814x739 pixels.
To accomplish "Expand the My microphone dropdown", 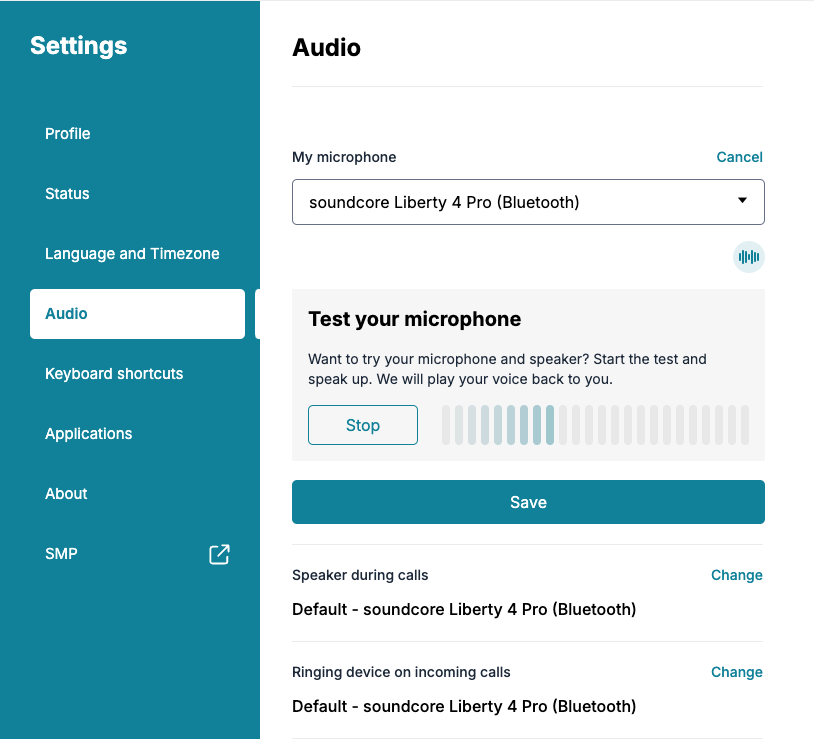I will 528,202.
